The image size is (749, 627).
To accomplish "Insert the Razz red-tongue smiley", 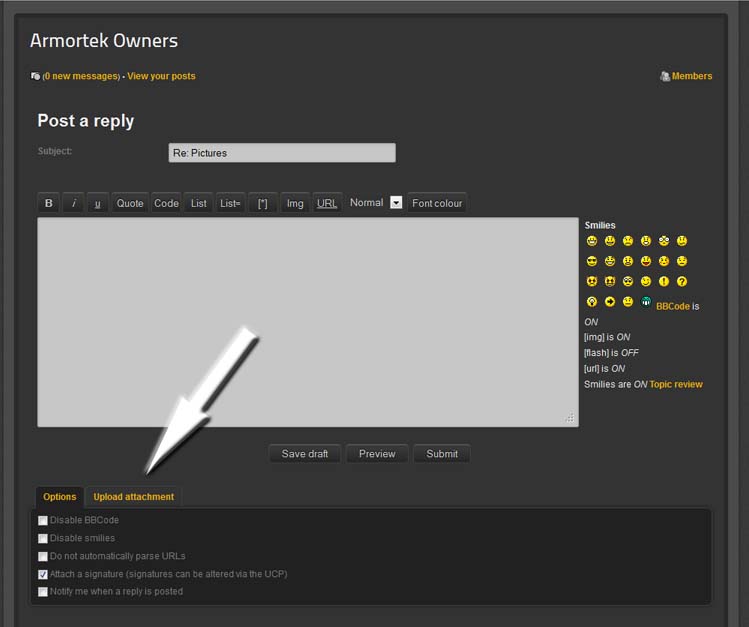I will tap(646, 261).
